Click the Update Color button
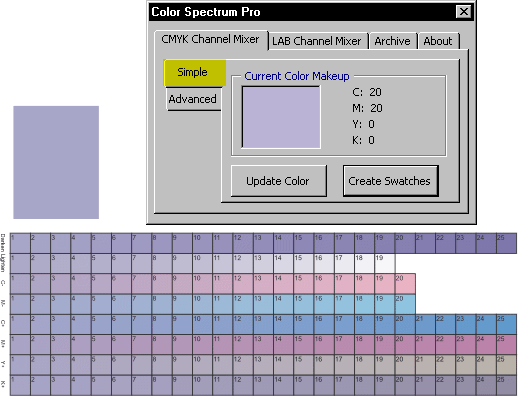The width and height of the screenshot is (518, 396). 278,181
